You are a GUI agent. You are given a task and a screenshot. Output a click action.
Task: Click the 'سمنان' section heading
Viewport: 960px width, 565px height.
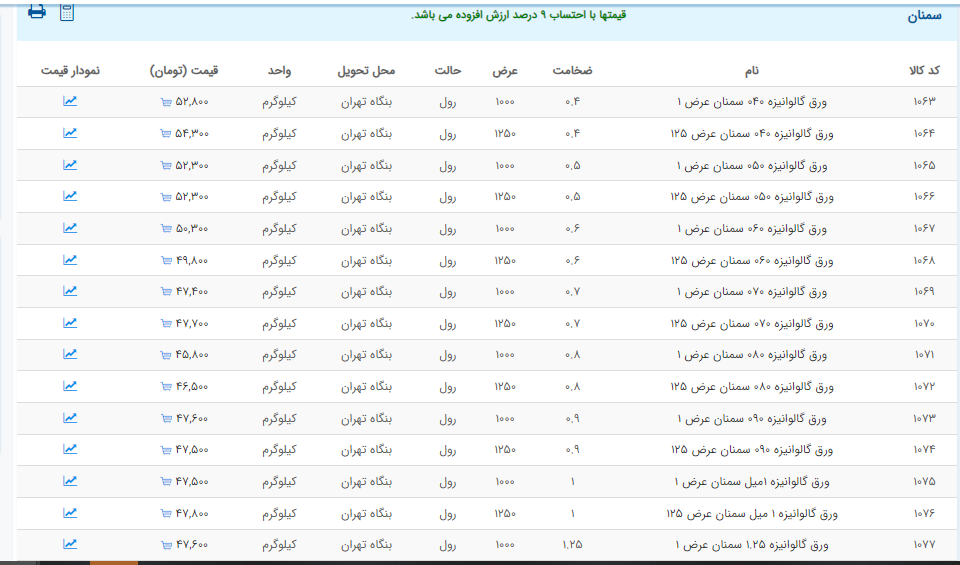click(x=923, y=16)
